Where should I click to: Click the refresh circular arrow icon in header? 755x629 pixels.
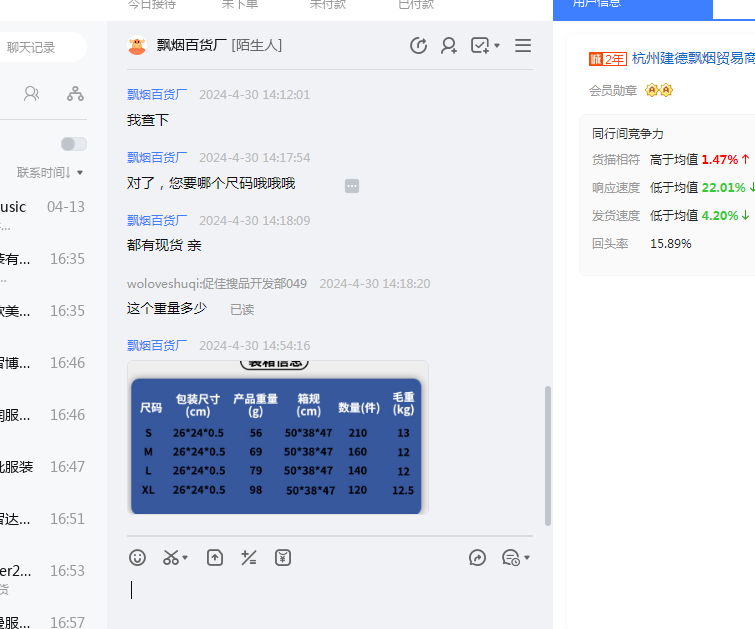[419, 46]
